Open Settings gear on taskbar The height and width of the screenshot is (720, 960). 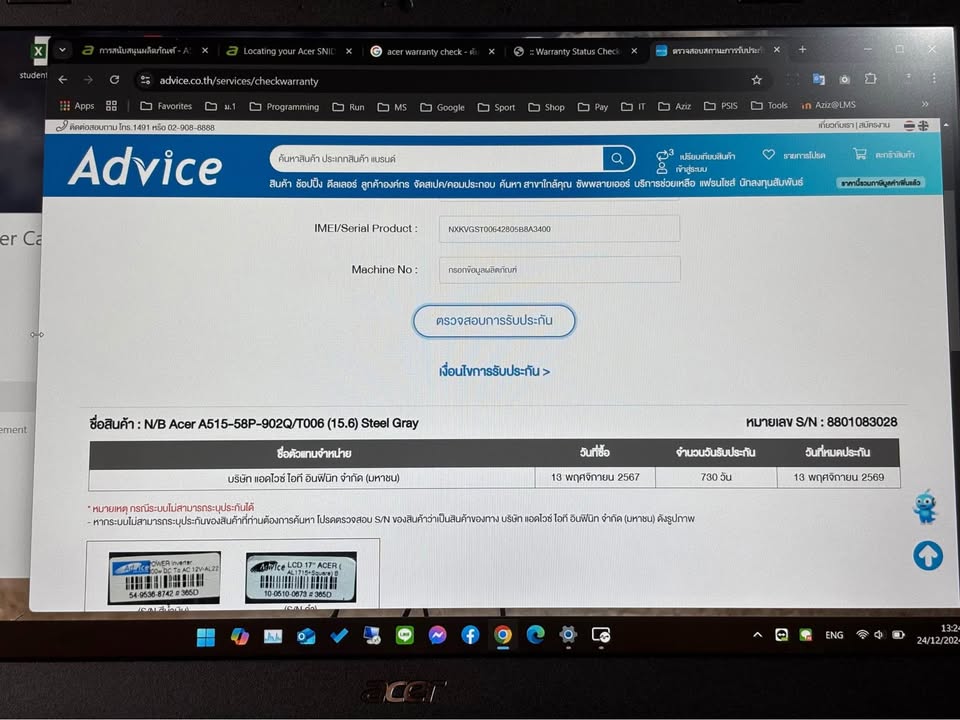point(568,636)
